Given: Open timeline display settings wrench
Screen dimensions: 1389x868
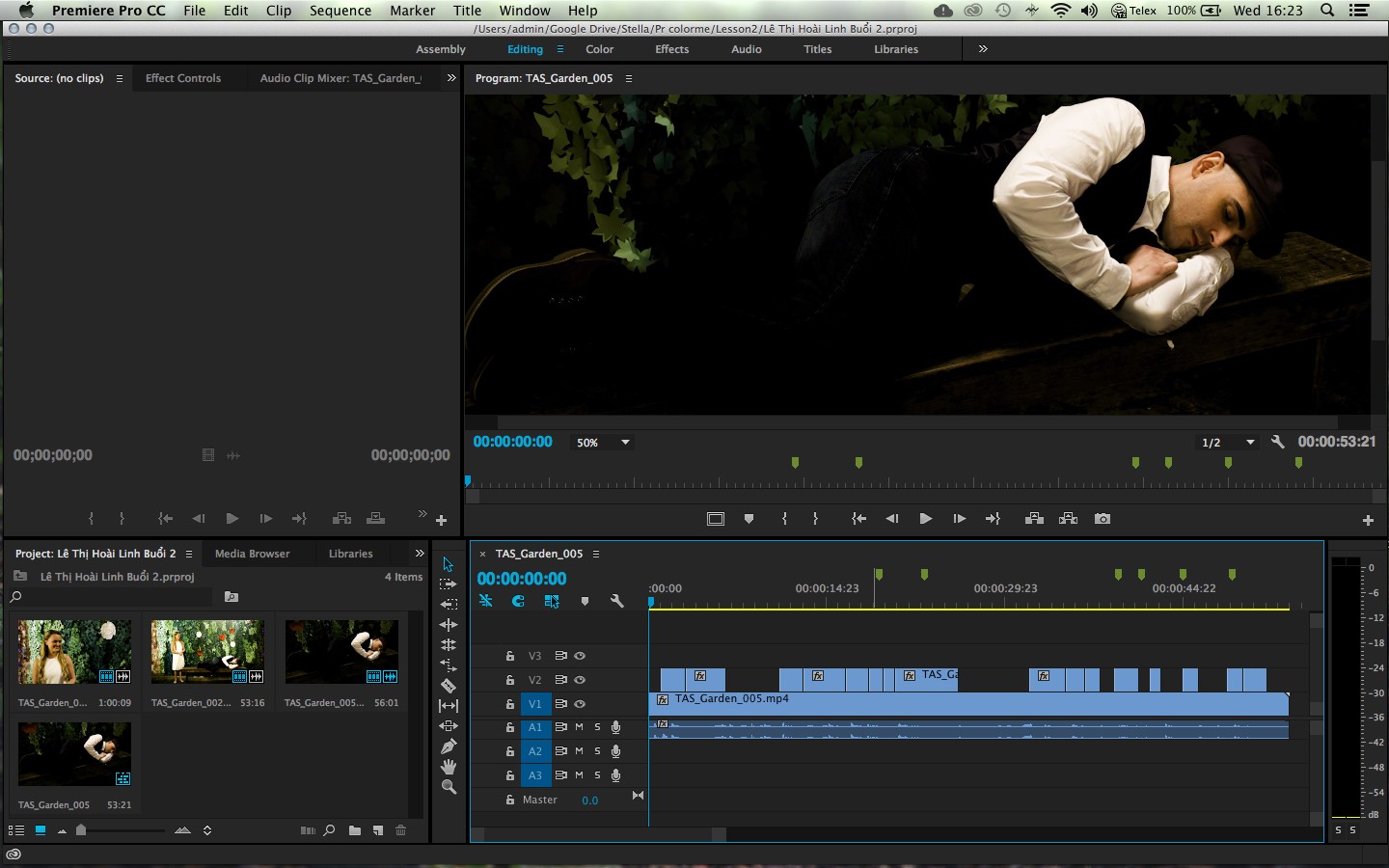Looking at the screenshot, I should (x=617, y=601).
